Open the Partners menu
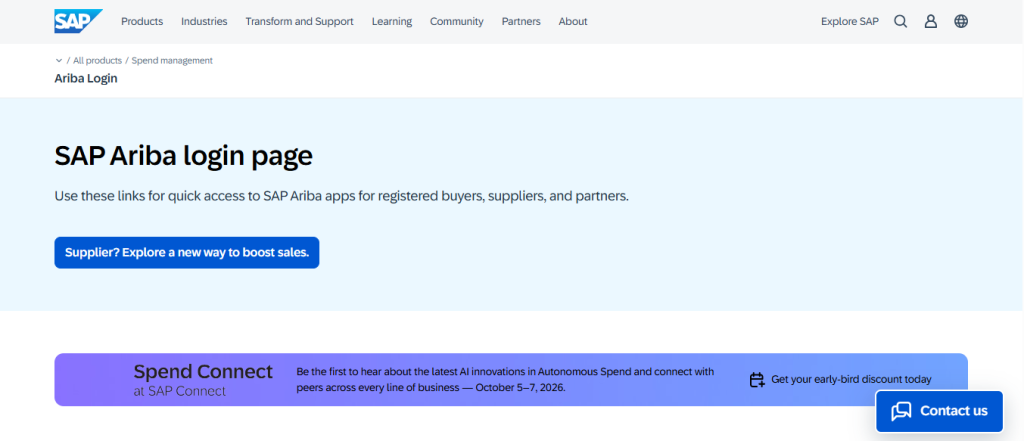The image size is (1024, 441). tap(521, 22)
